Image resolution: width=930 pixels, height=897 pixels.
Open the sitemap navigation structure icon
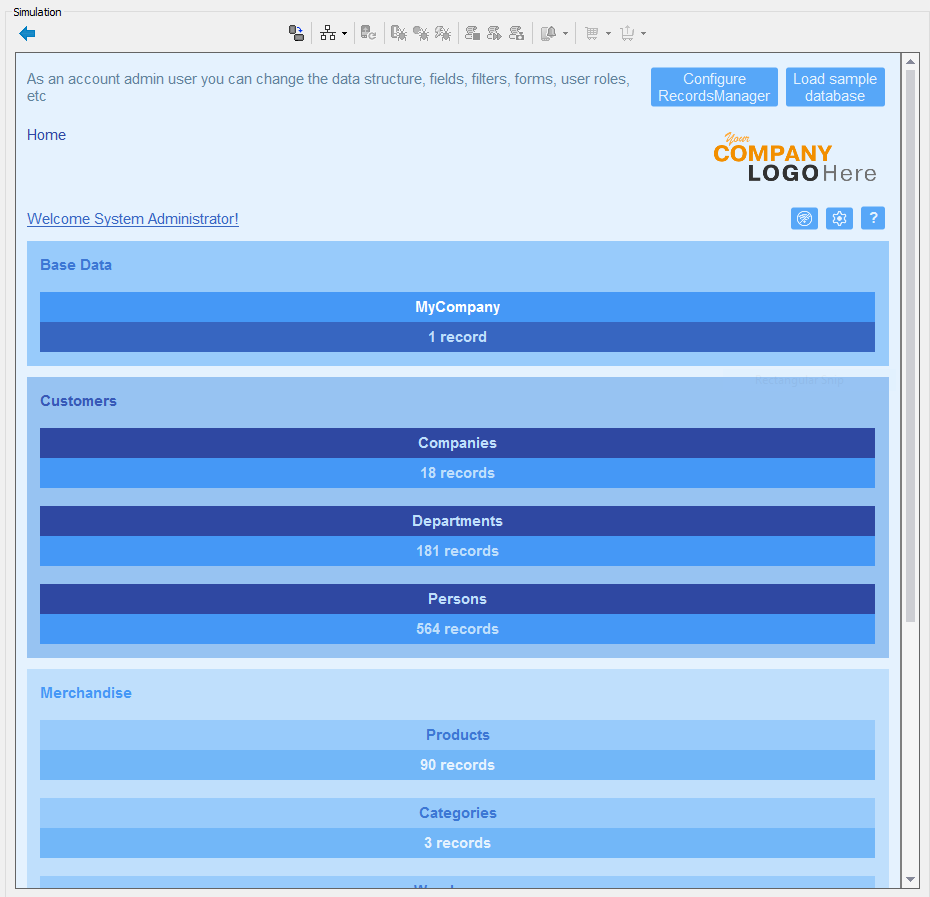[327, 33]
